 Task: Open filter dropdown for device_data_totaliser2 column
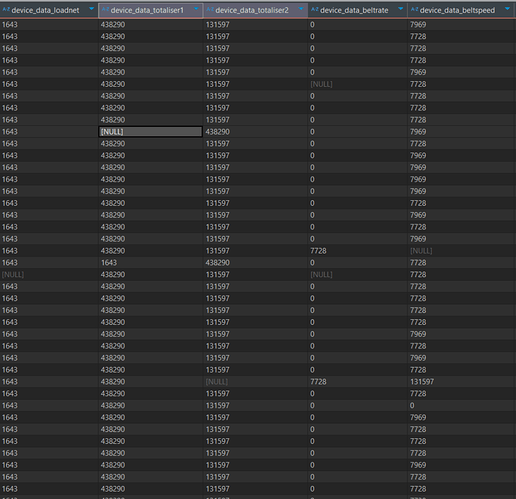point(301,9)
